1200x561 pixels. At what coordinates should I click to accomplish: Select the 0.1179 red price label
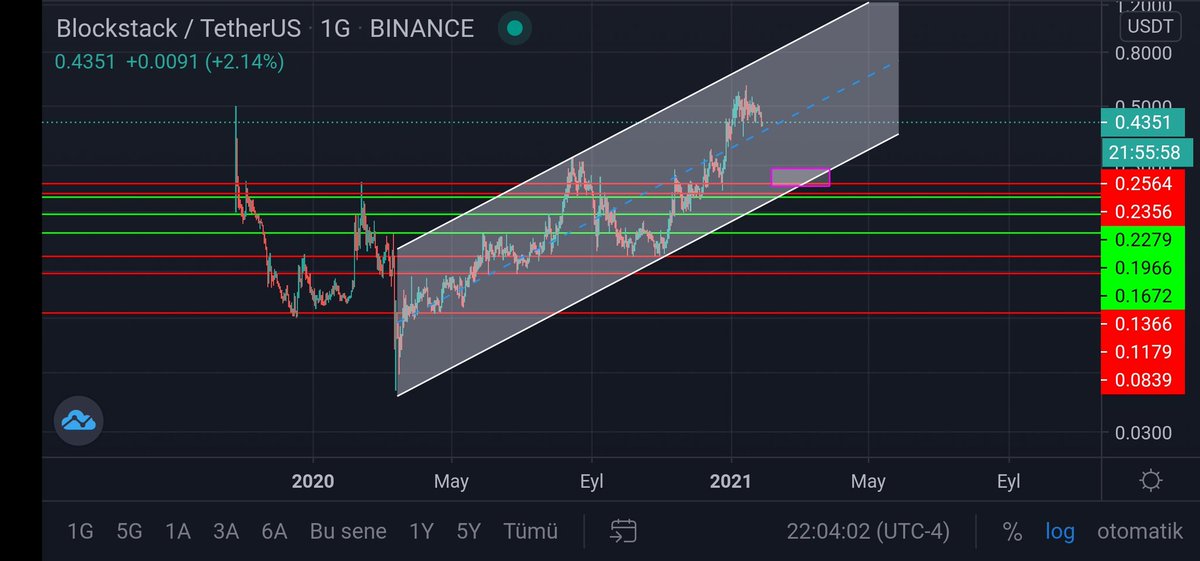[x=1142, y=352]
